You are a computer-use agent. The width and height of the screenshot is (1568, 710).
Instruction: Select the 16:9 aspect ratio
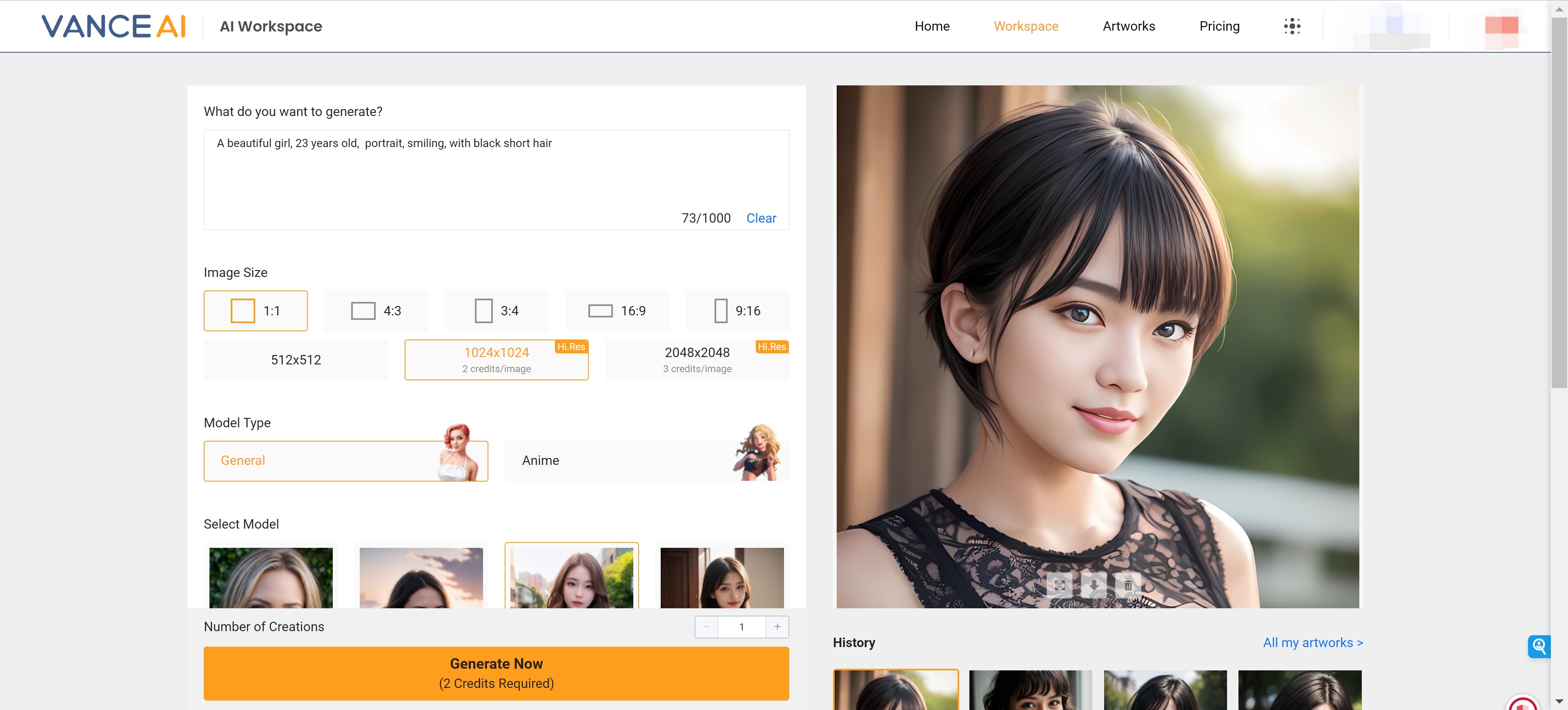click(617, 310)
